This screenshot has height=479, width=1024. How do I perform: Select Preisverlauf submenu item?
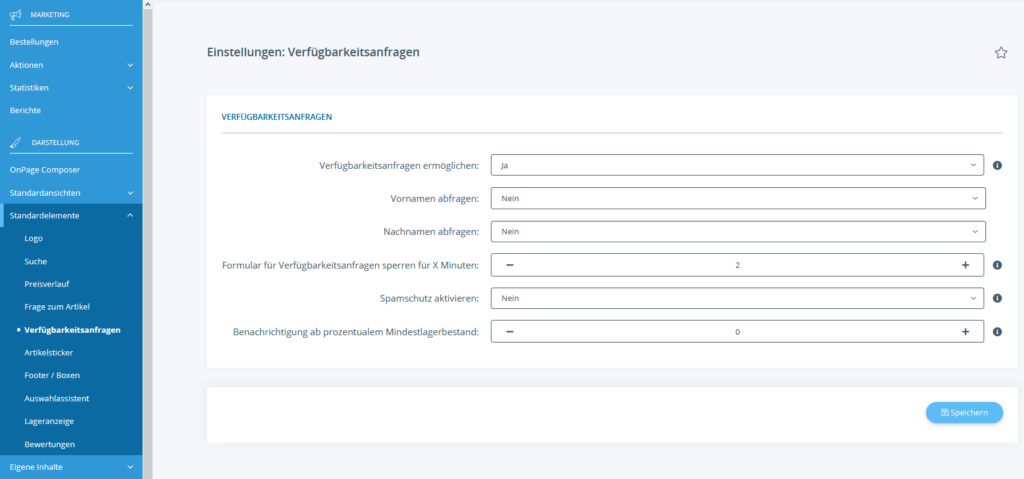coord(47,284)
